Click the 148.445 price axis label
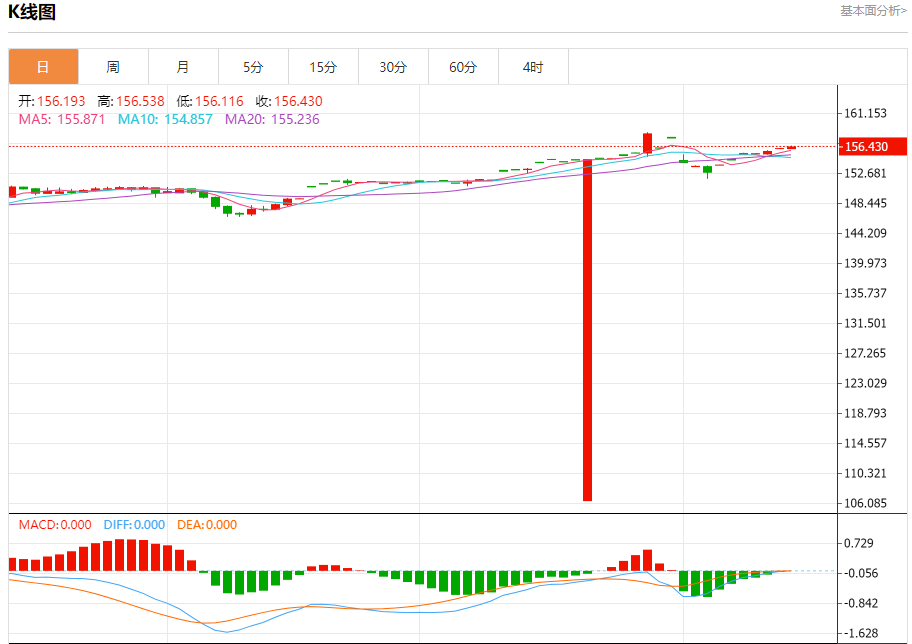This screenshot has height=644, width=912. 865,204
